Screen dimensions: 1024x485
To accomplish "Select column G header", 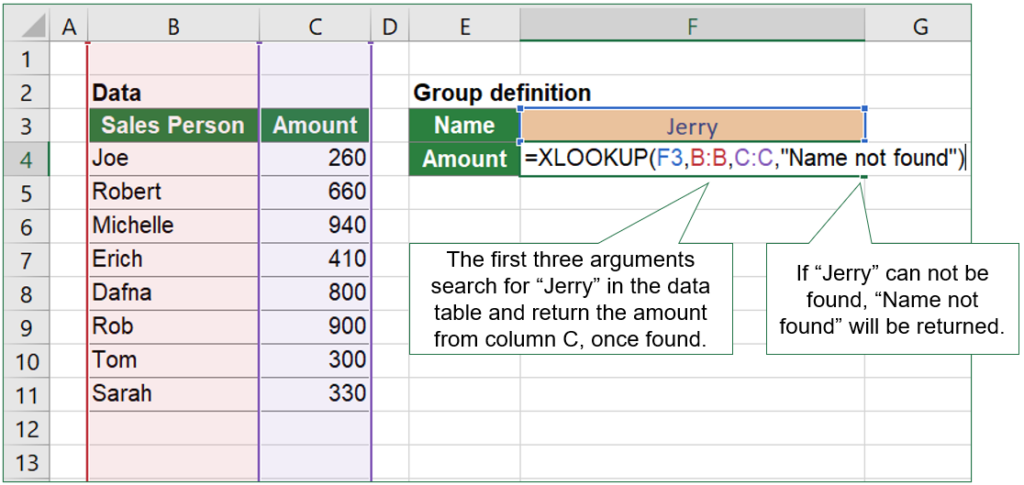I will pos(918,25).
